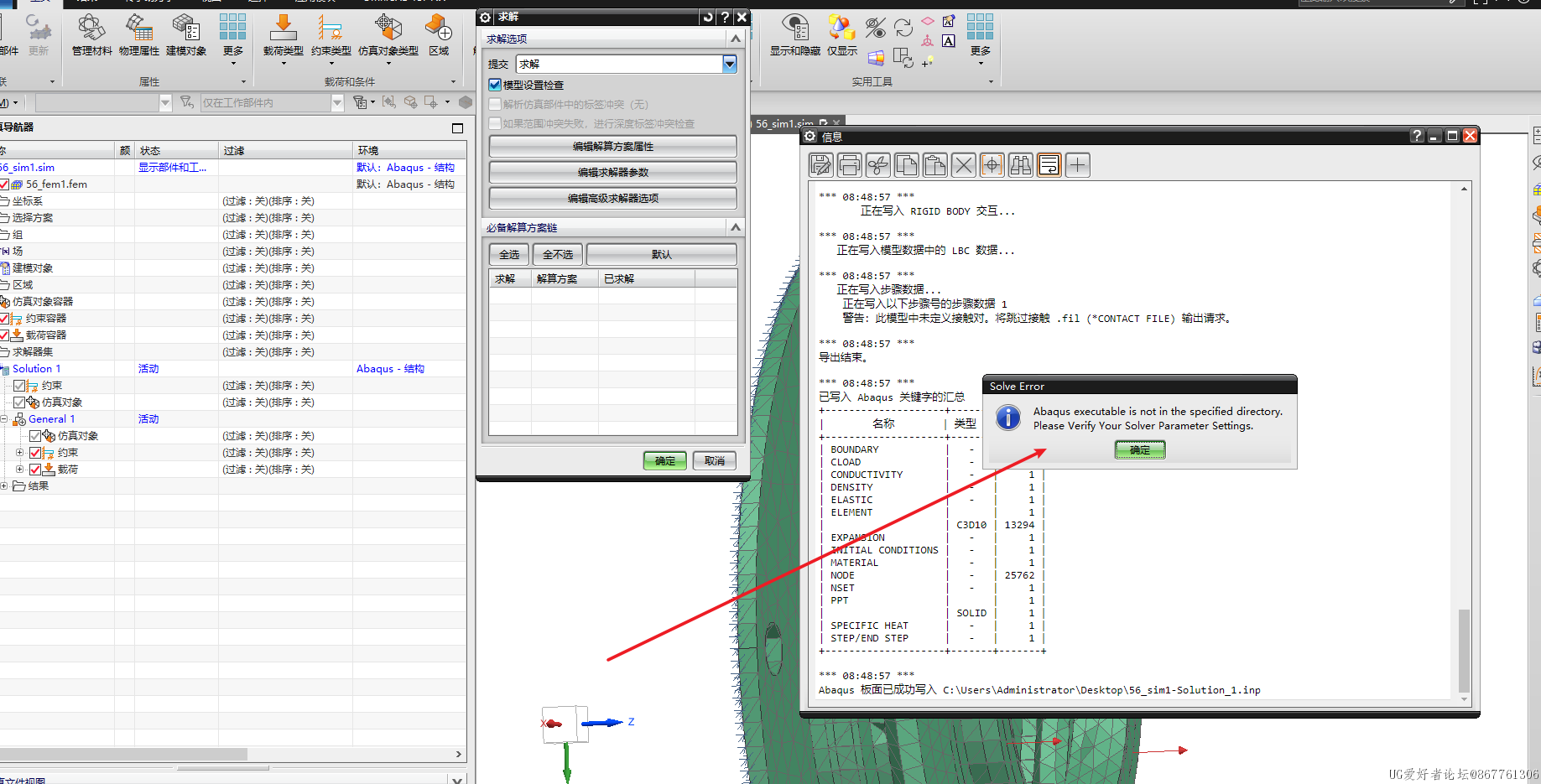Viewport: 1541px width, 784px height.
Task: Select Solution 1 in the navigator tree
Action: tap(36, 369)
